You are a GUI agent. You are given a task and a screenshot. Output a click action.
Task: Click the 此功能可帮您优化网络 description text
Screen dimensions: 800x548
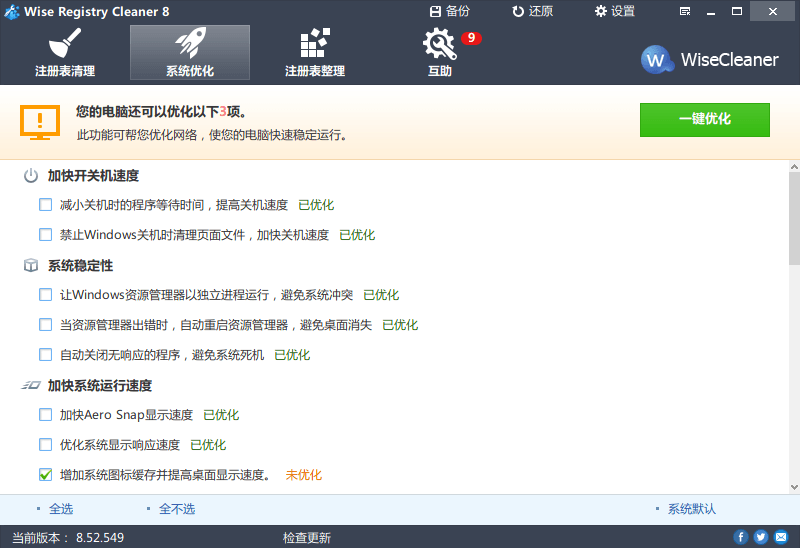pyautogui.click(x=212, y=135)
